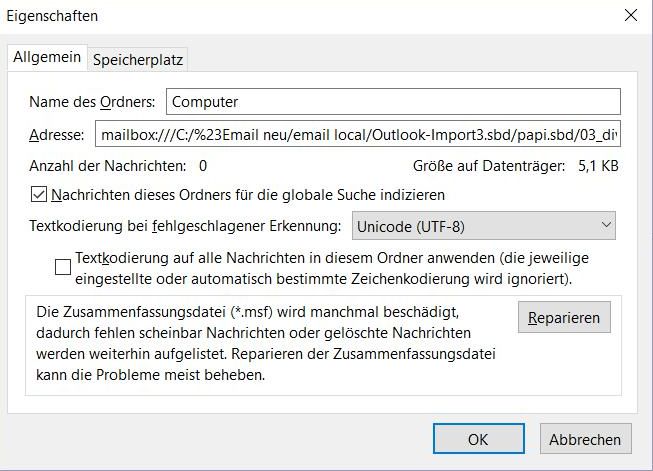Click the folder name field containing "Computer"
This screenshot has width=653, height=471.
click(x=392, y=101)
